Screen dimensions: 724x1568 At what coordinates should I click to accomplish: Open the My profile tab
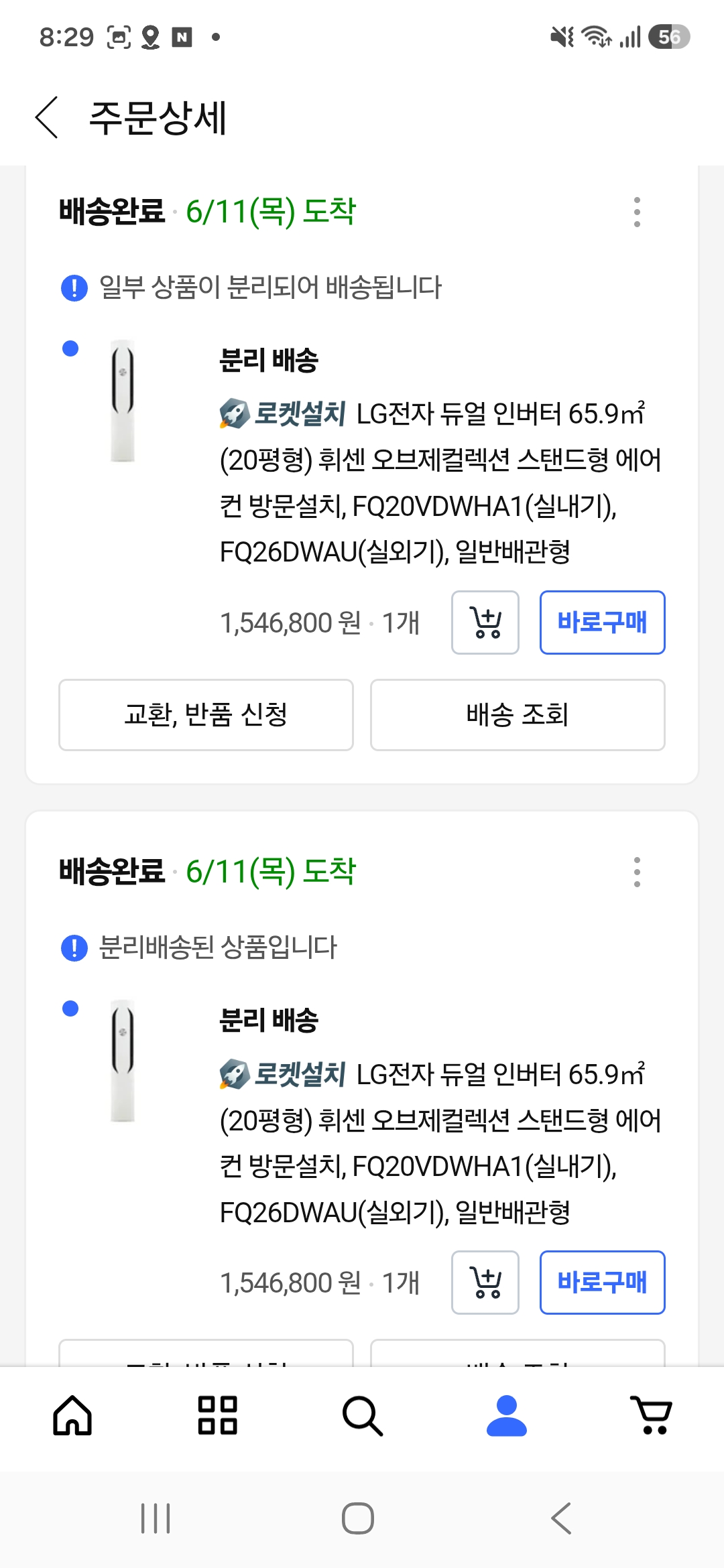507,1415
